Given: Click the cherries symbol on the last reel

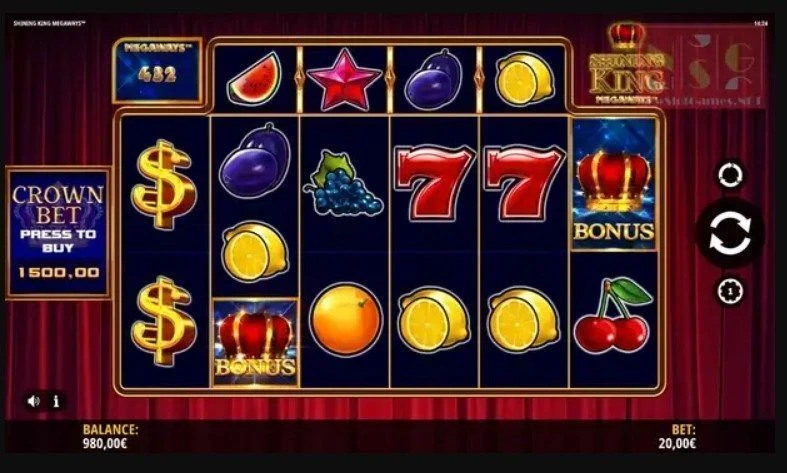Looking at the screenshot, I should click(x=613, y=315).
